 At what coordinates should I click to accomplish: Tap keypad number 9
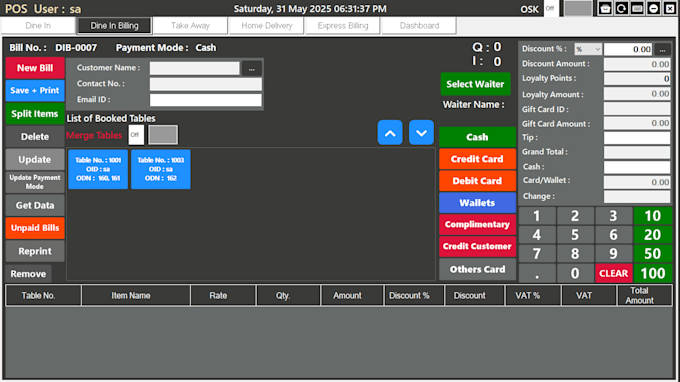coord(613,254)
